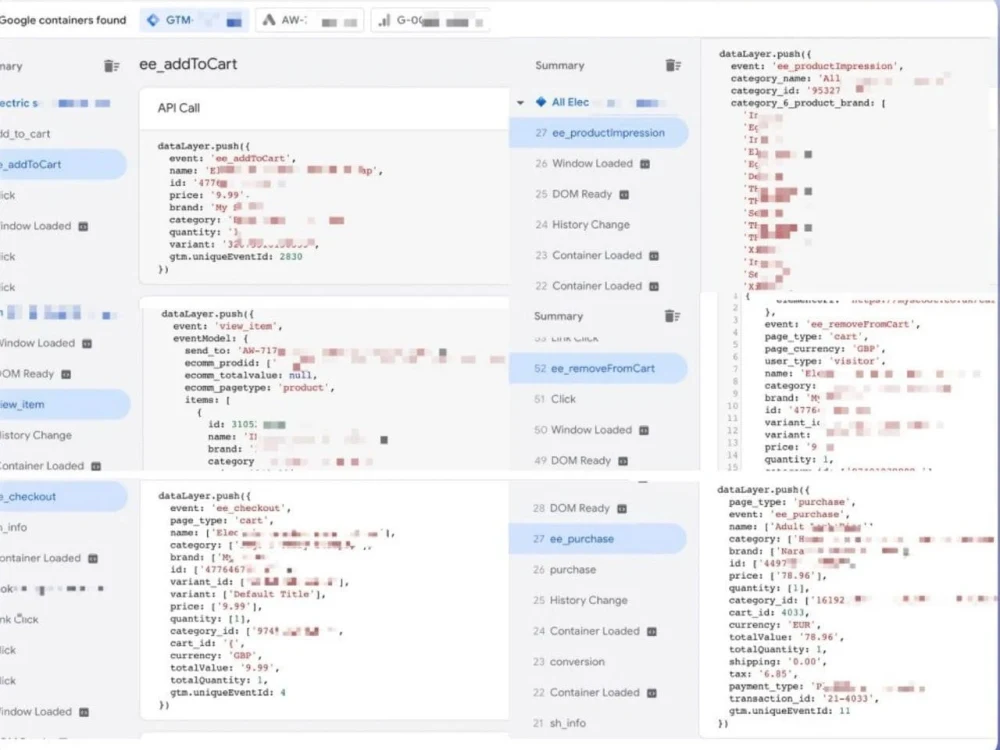Select the 27 ee_productImpression event

599,133
